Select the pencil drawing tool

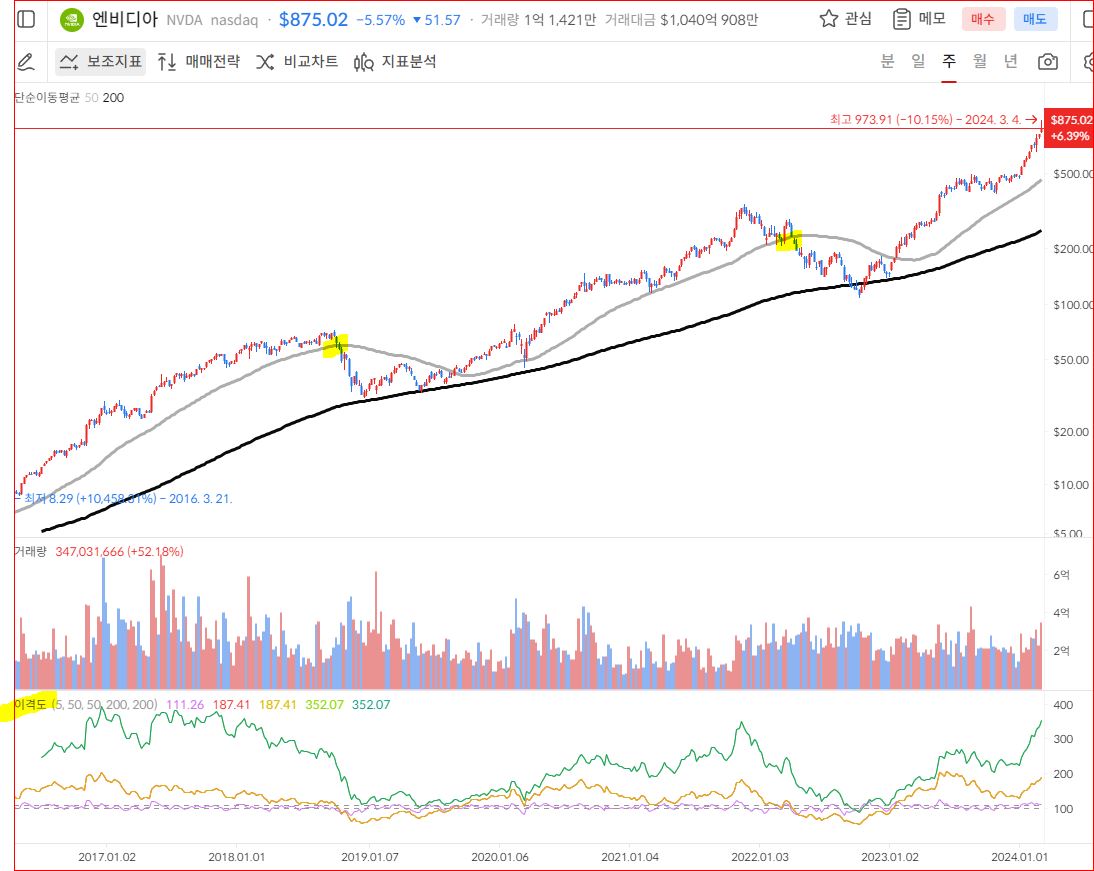[x=26, y=62]
